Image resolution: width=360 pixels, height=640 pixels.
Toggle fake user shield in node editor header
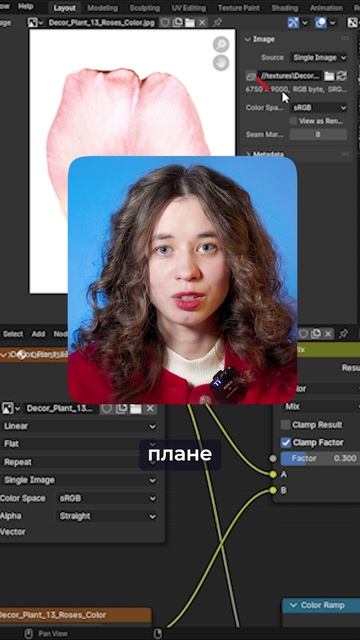pos(303,334)
